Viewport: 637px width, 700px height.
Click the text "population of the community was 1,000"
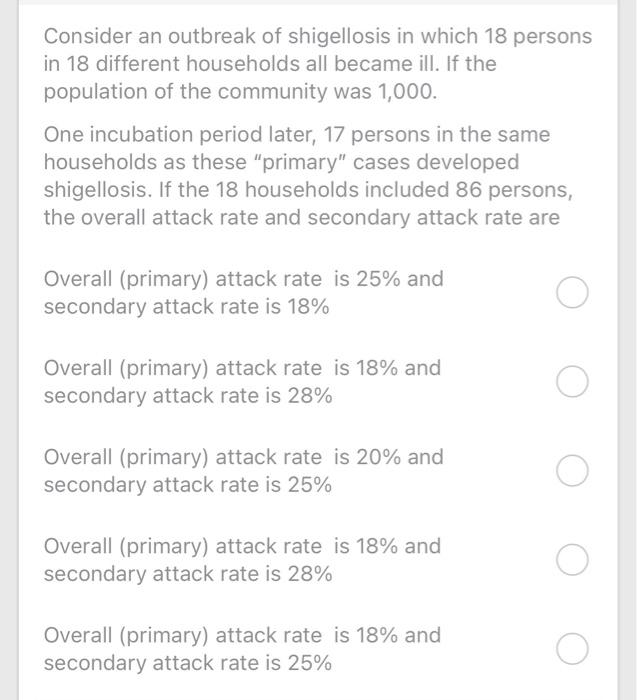239,92
